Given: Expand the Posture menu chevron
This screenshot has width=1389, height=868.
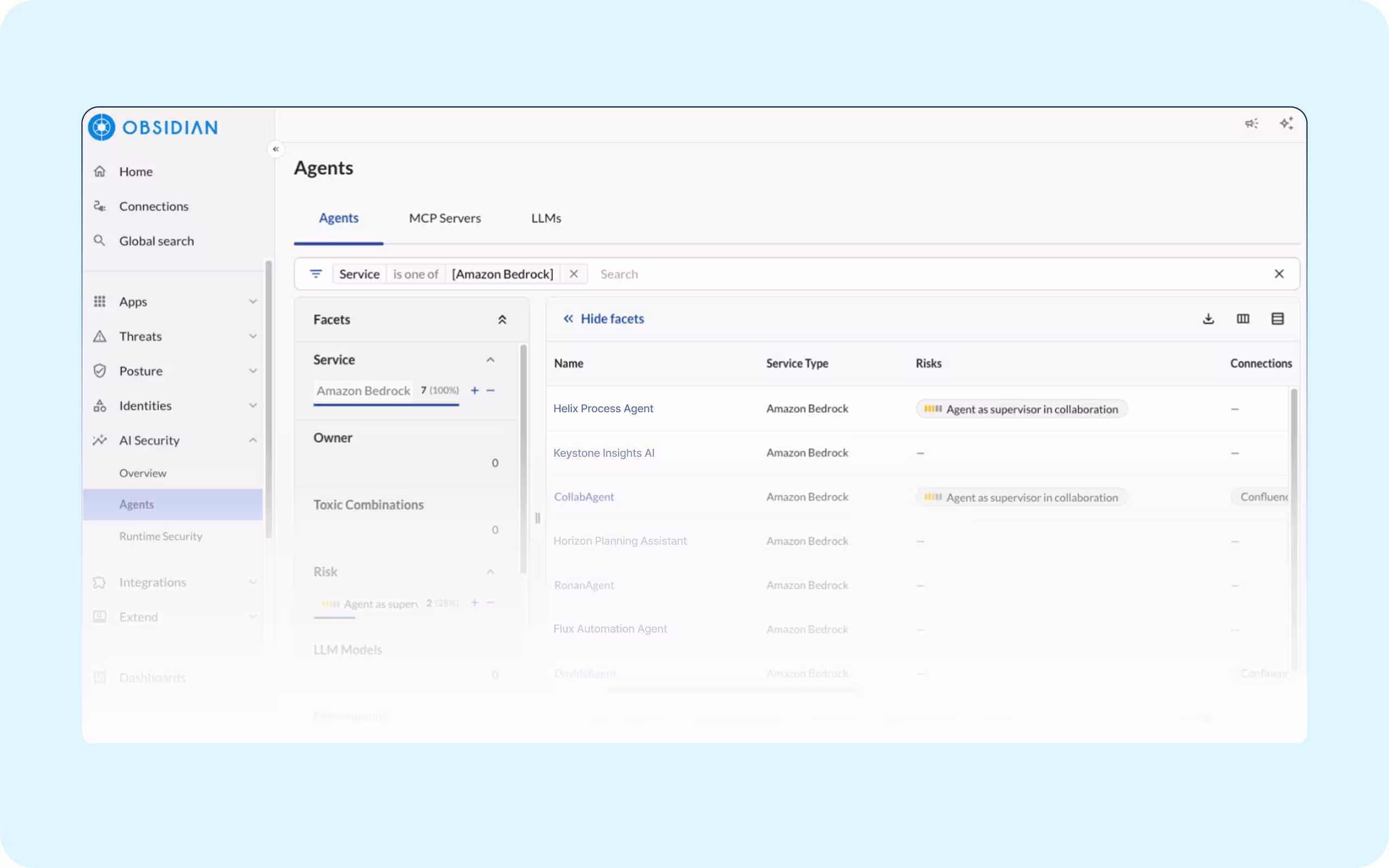Looking at the screenshot, I should tap(253, 371).
